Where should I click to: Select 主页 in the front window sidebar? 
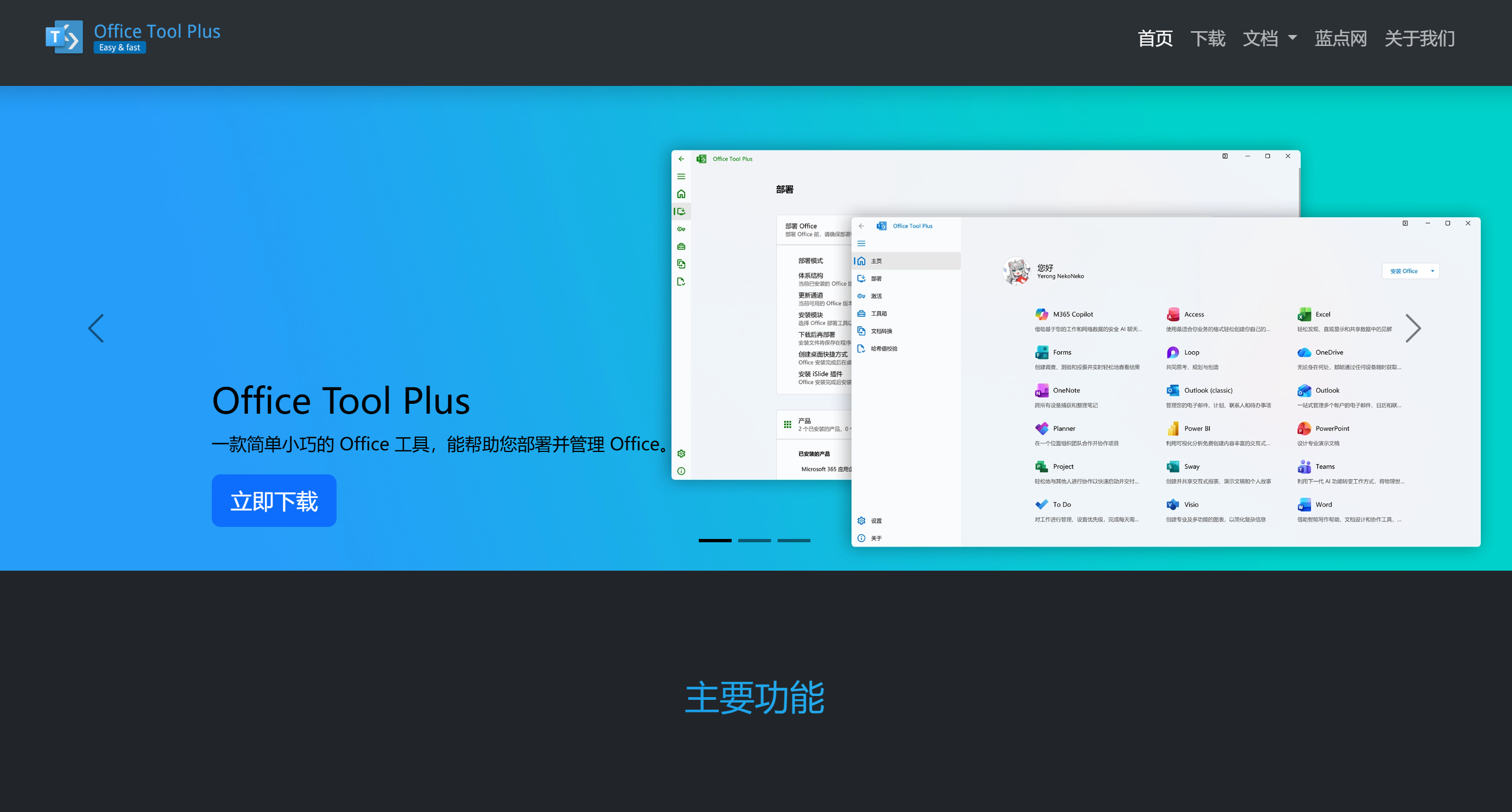[x=907, y=261]
